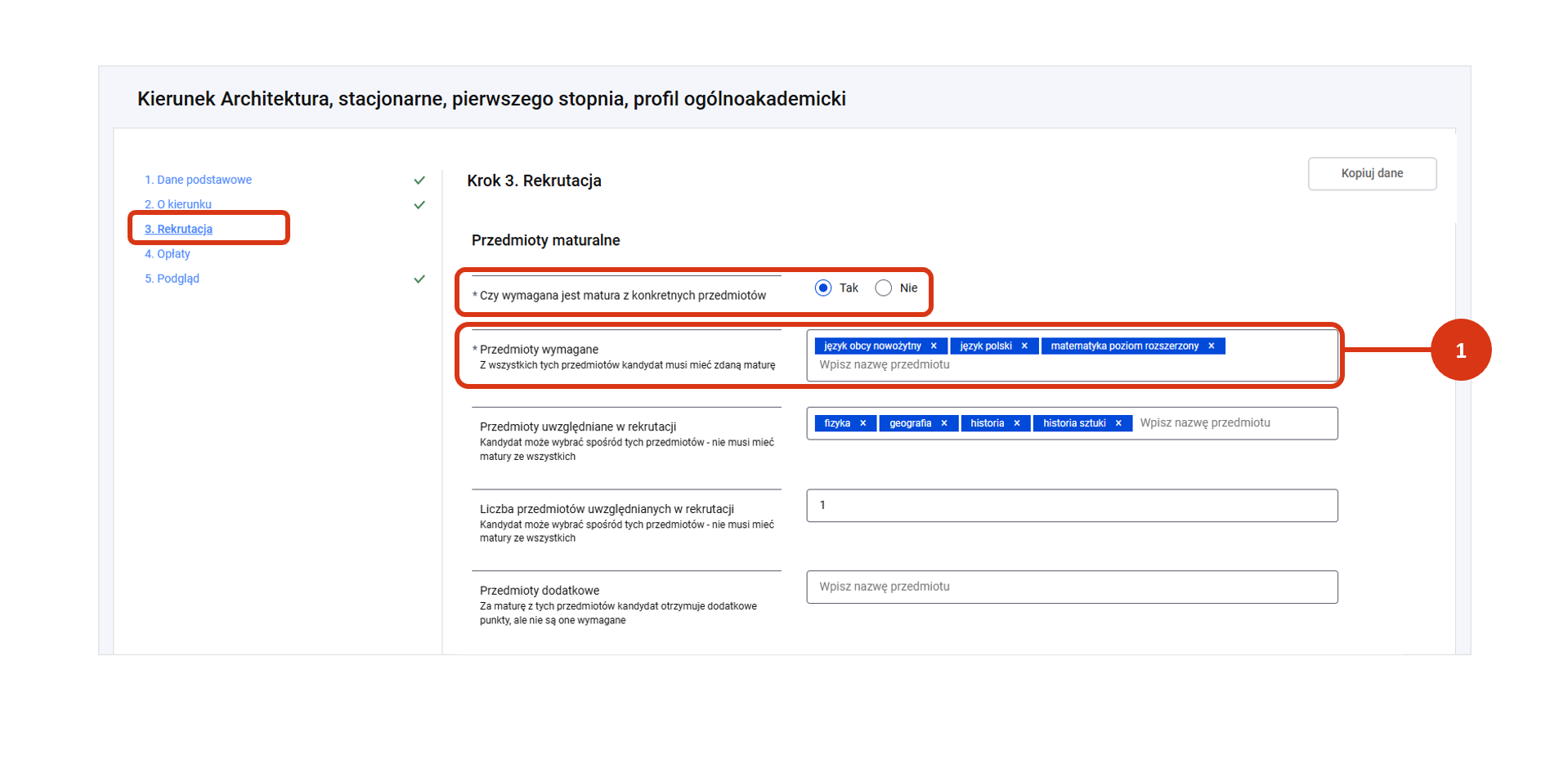Viewport: 1568px width, 777px height.
Task: Go to step '2. O kierunku'
Action: pos(178,204)
